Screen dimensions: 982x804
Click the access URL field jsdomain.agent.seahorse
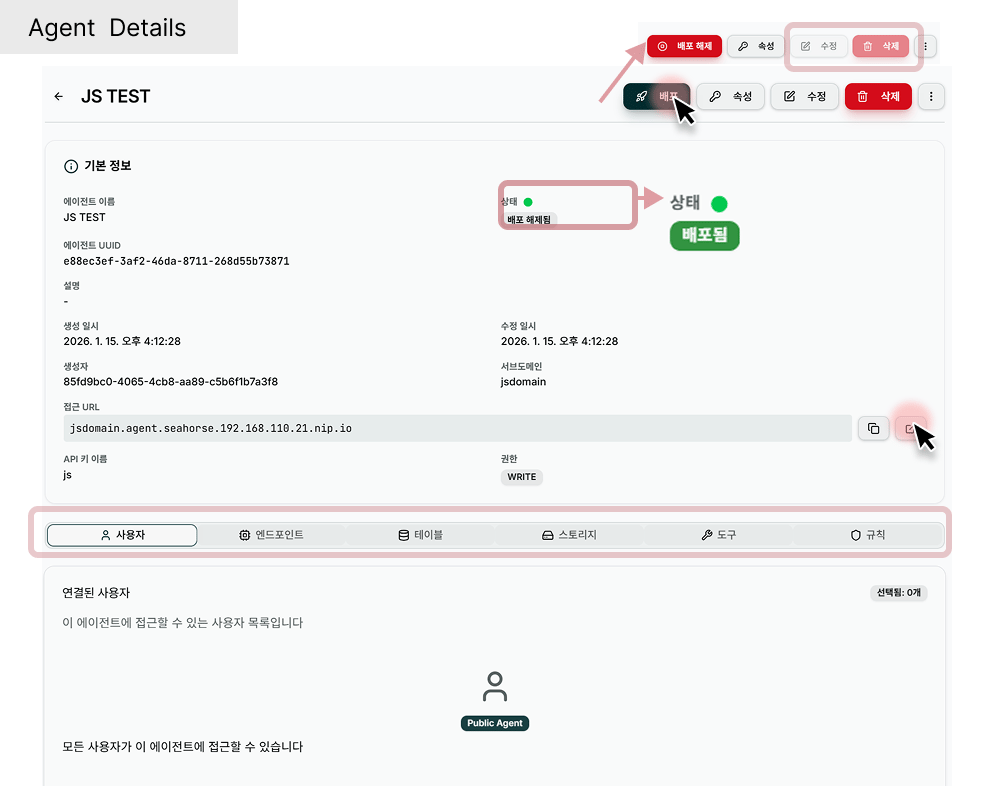457,428
